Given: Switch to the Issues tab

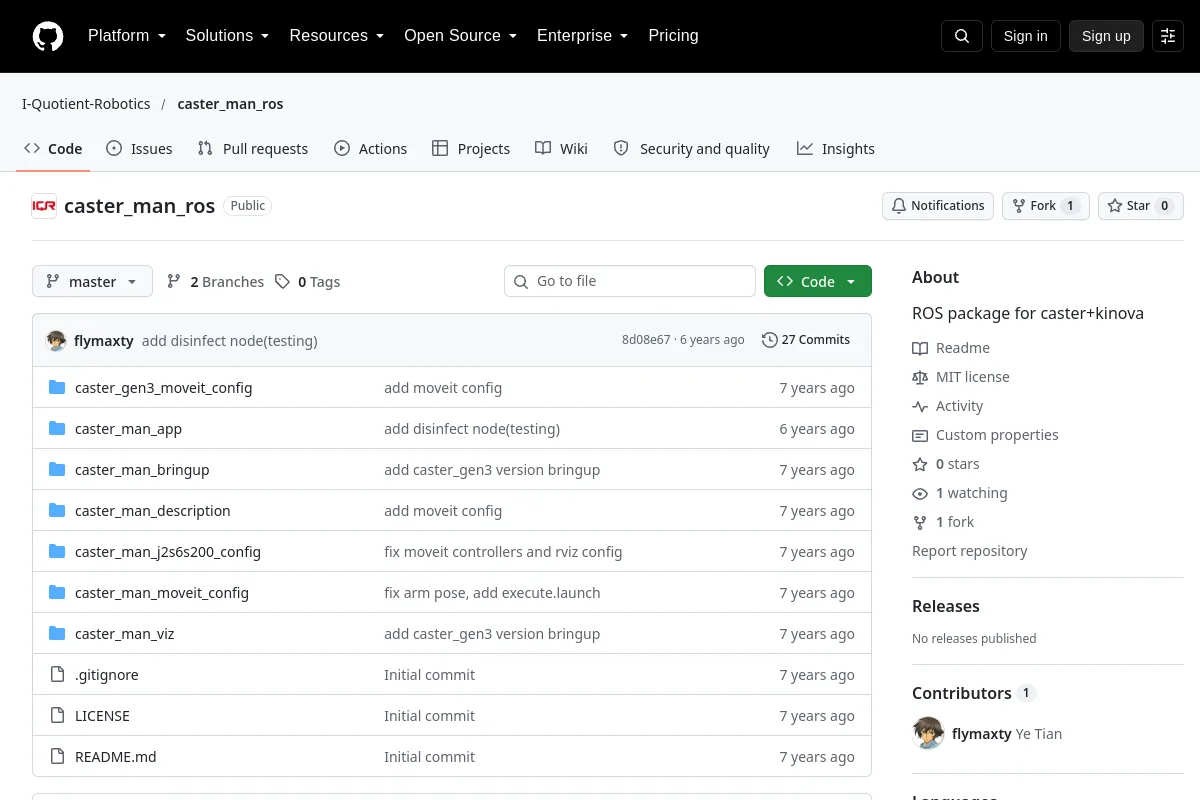Looking at the screenshot, I should point(139,149).
